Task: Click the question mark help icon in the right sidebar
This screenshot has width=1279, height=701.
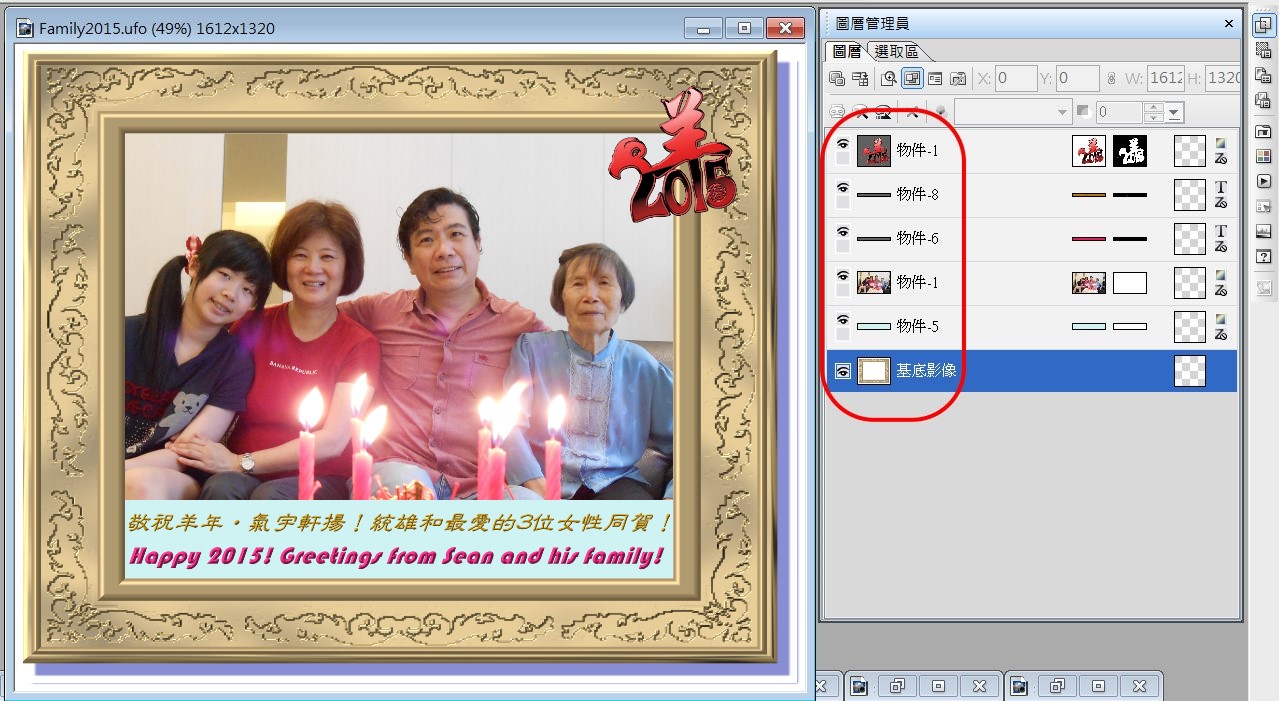Action: coord(1263,257)
